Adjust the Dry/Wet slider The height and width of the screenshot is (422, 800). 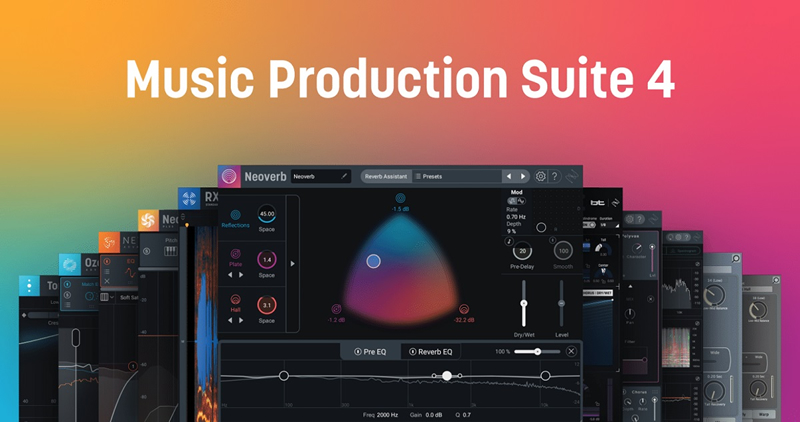[x=523, y=304]
